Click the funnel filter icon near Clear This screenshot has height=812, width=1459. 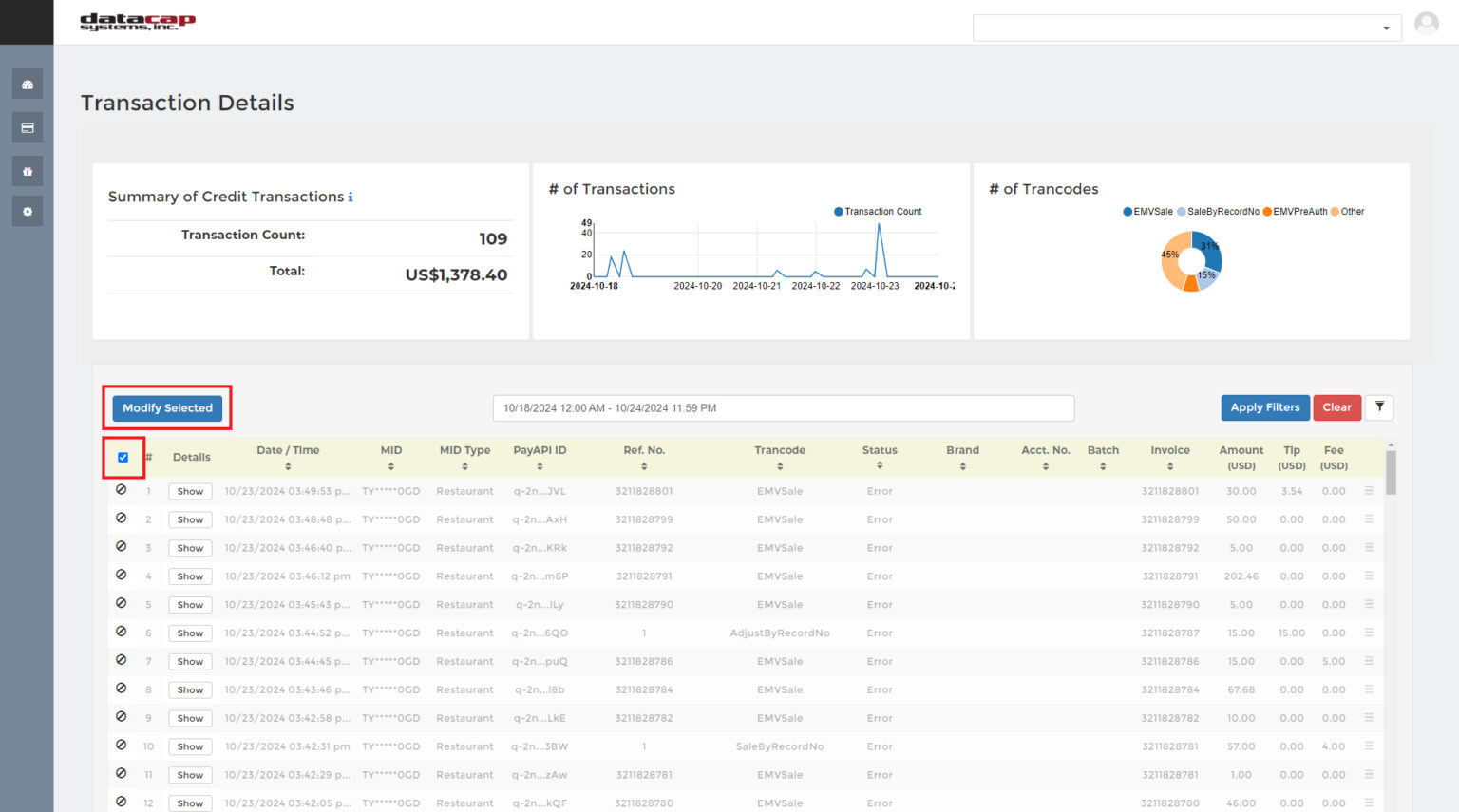[x=1379, y=407]
